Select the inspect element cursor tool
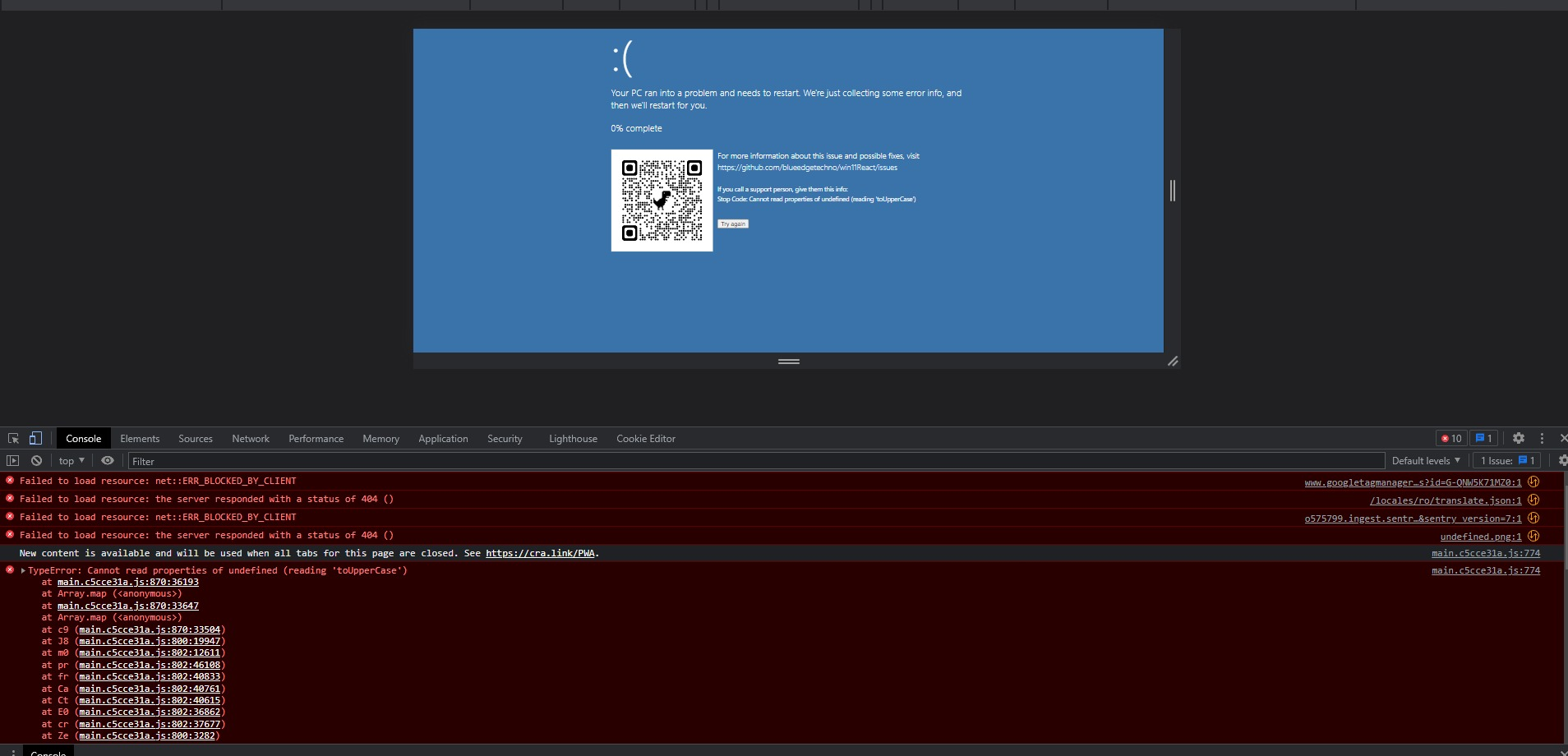Screen dimensions: 1568x756 [12, 438]
